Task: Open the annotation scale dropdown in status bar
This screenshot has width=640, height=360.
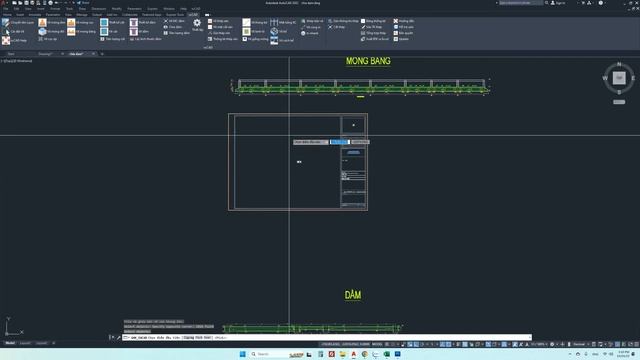Action: (538, 344)
